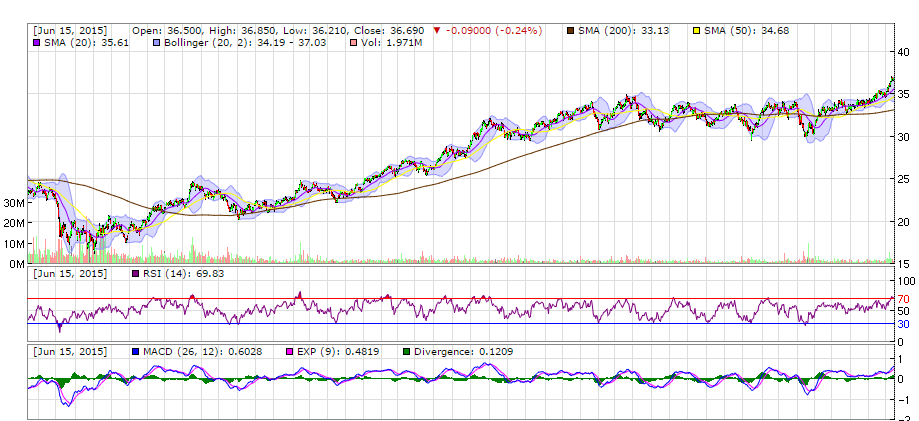Click the 50 RSI axis label
This screenshot has height=421, width=919.
(x=903, y=311)
